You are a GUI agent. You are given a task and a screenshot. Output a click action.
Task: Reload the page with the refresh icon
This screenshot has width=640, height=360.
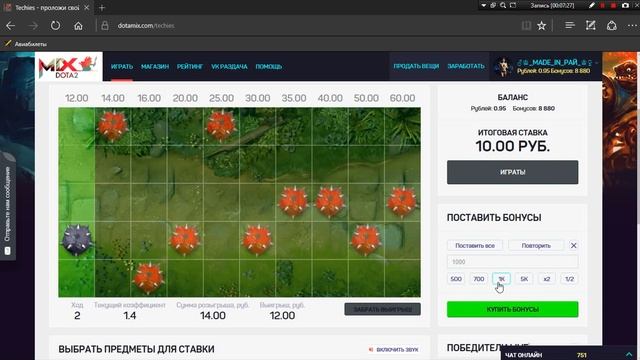(x=55, y=26)
